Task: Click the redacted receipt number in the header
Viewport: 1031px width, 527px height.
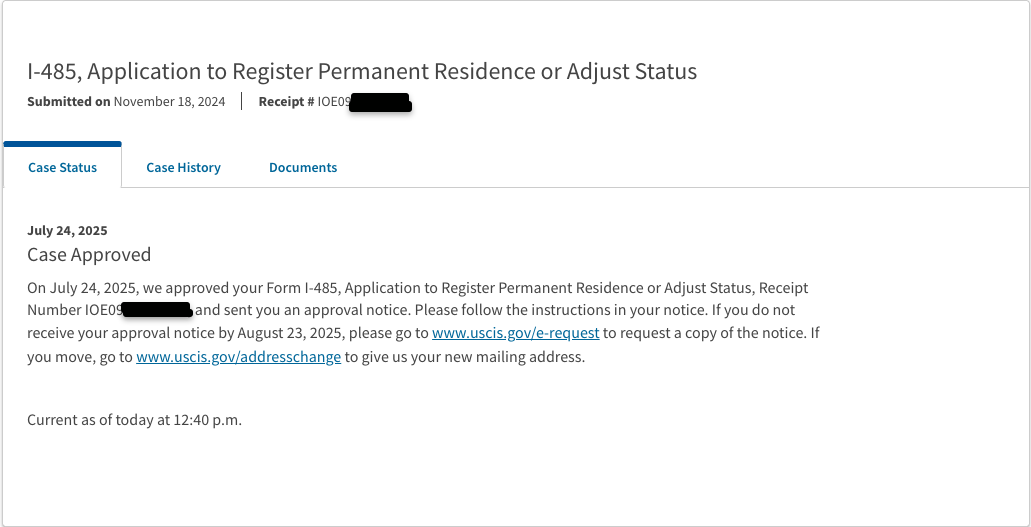Action: pyautogui.click(x=380, y=103)
